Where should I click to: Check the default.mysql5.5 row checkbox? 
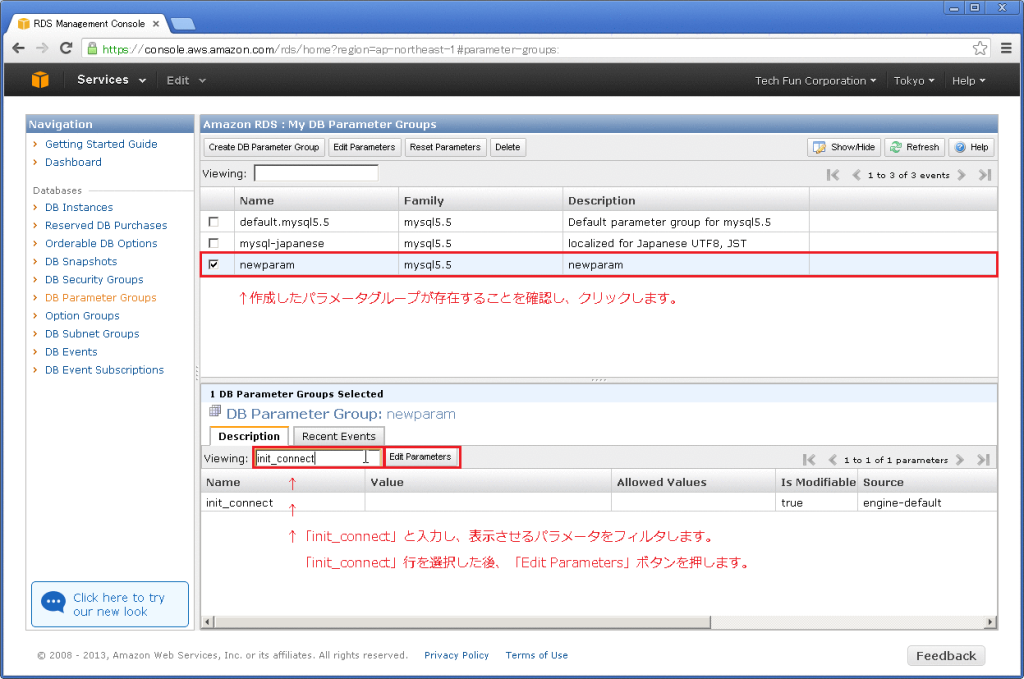(214, 222)
